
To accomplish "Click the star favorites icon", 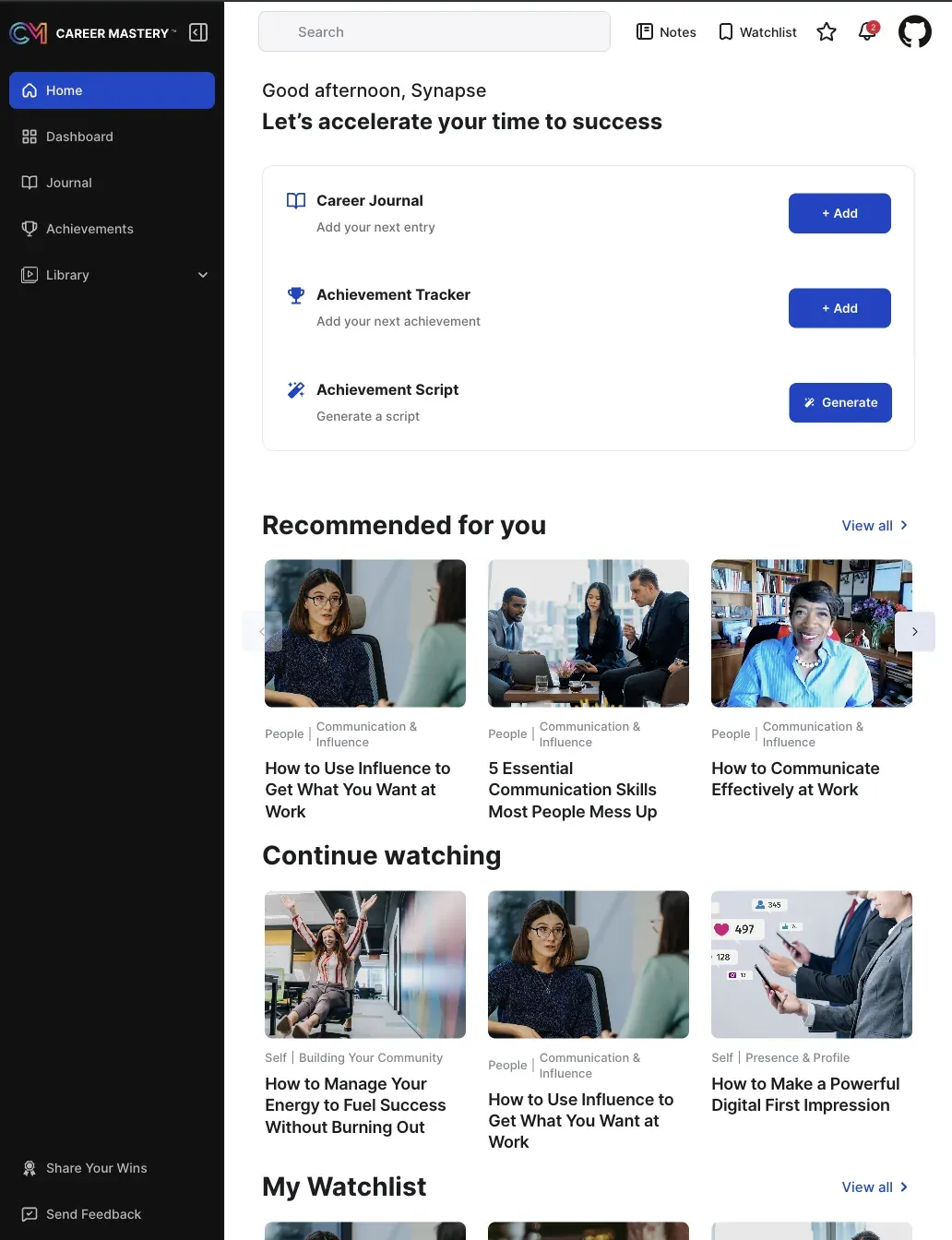I will coord(827,32).
